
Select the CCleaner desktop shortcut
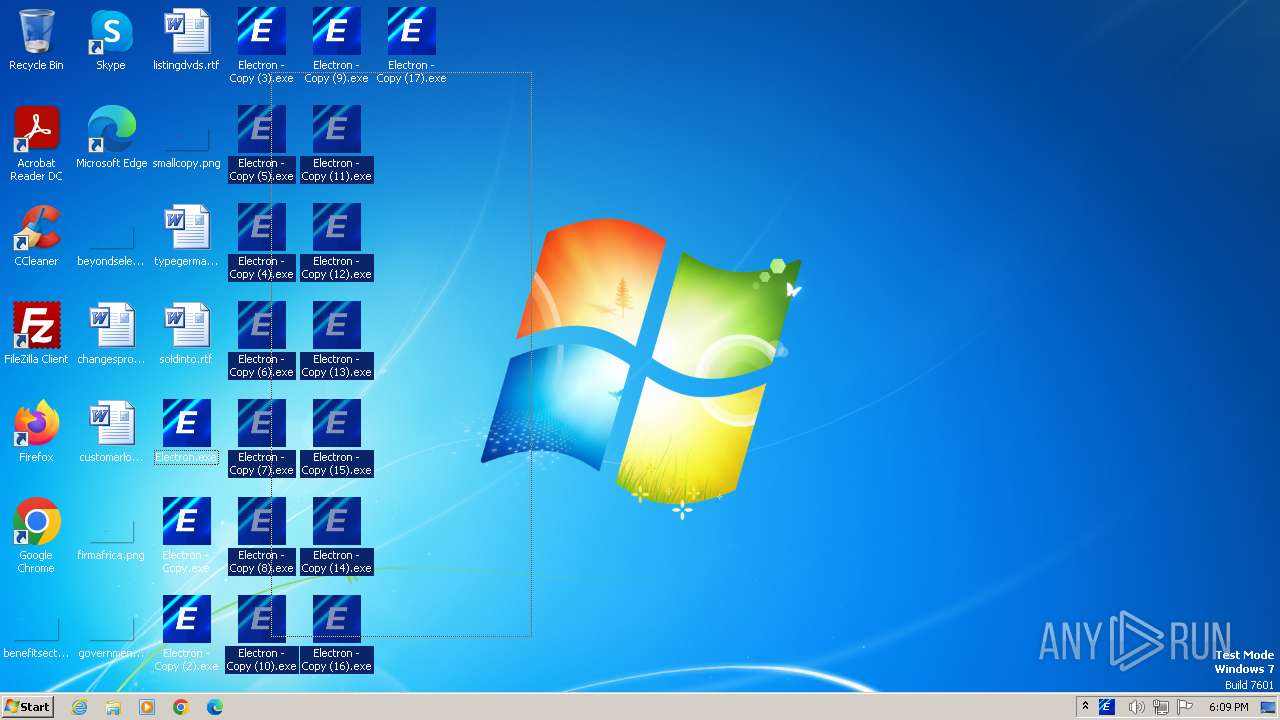(36, 236)
